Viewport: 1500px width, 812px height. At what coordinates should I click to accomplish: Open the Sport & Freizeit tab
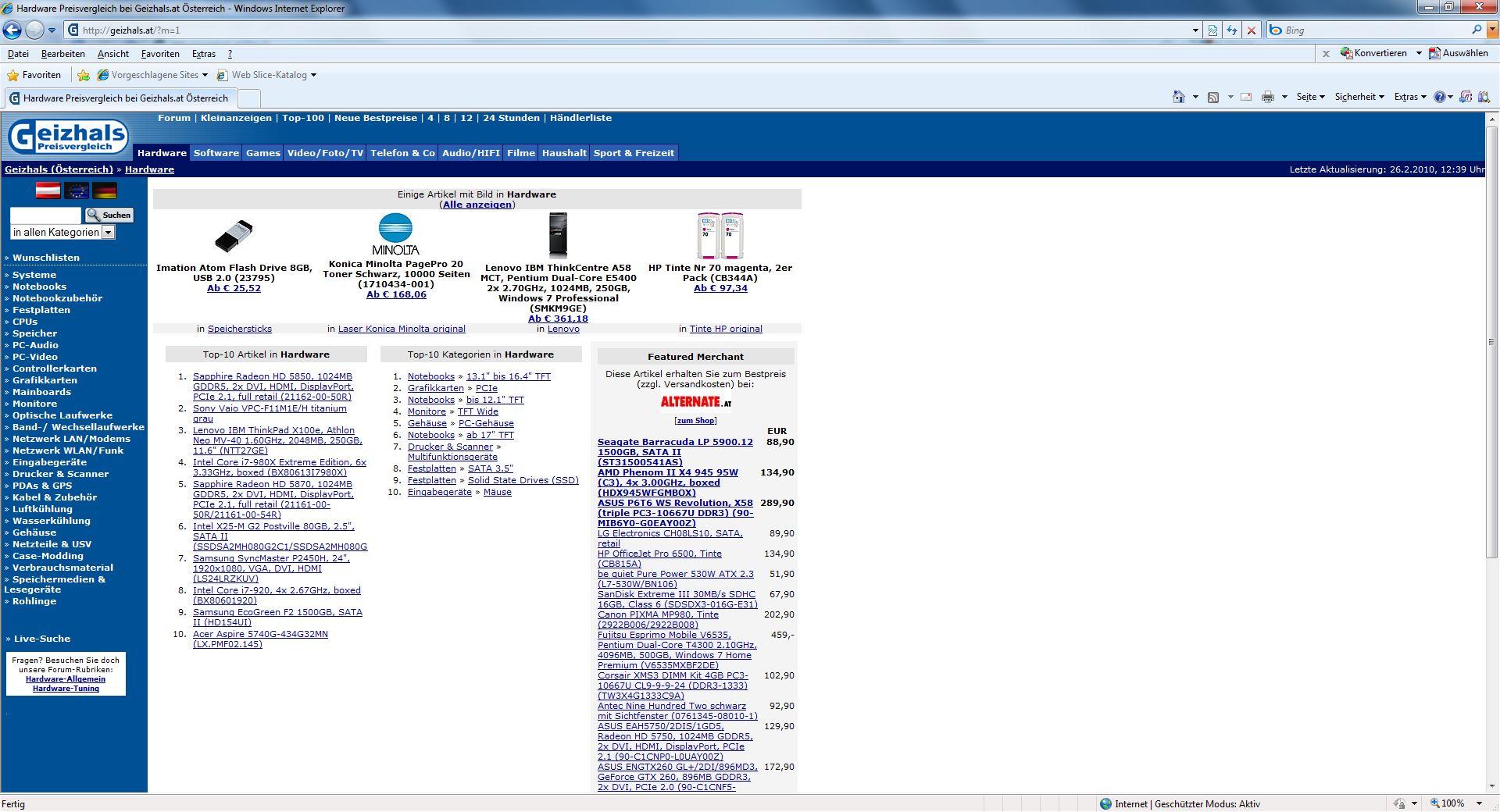coord(634,153)
